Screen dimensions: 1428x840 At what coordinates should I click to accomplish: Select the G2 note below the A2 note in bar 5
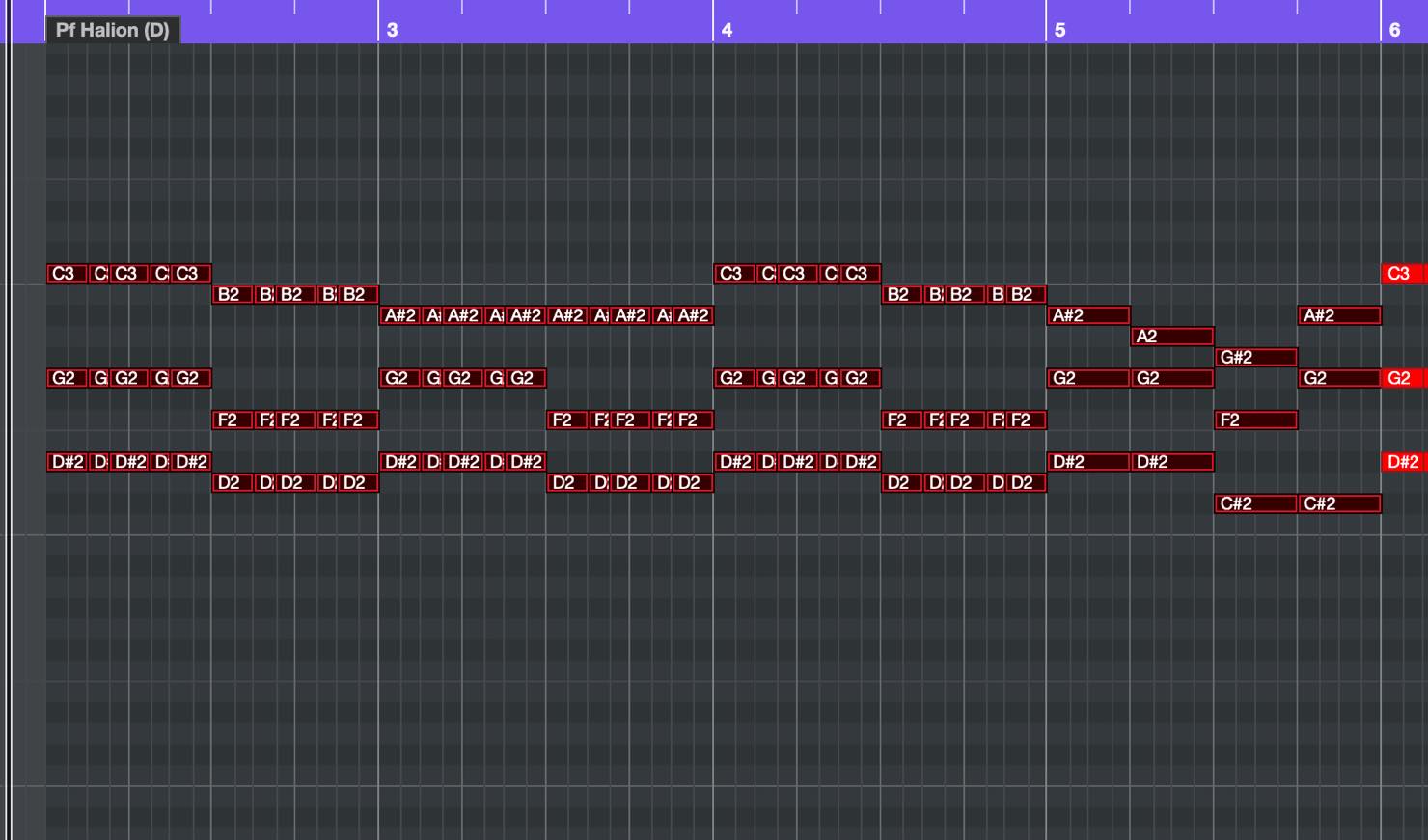[x=1172, y=378]
